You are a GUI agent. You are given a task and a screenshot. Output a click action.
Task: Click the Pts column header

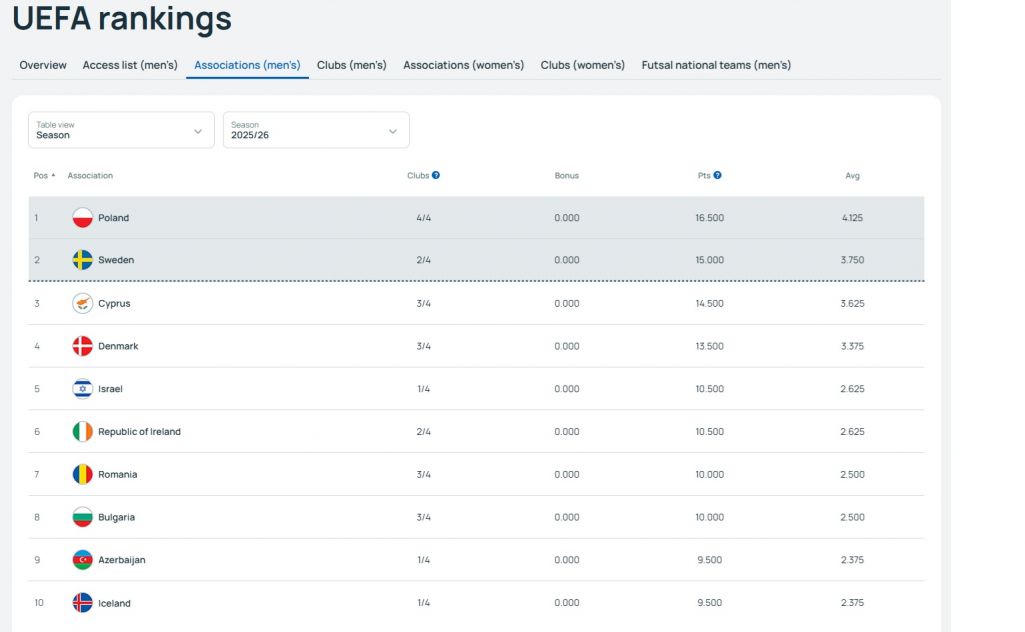pyautogui.click(x=704, y=175)
